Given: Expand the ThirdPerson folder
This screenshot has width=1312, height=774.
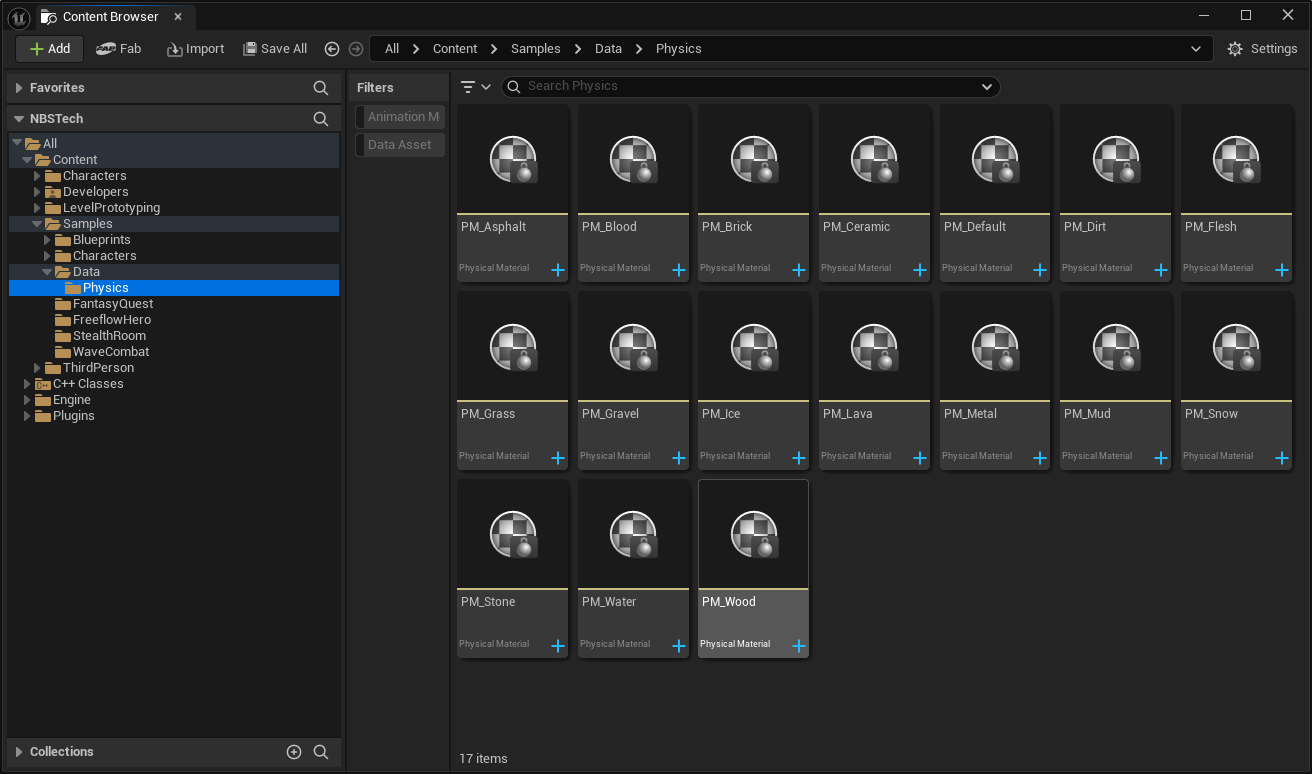Looking at the screenshot, I should [38, 368].
